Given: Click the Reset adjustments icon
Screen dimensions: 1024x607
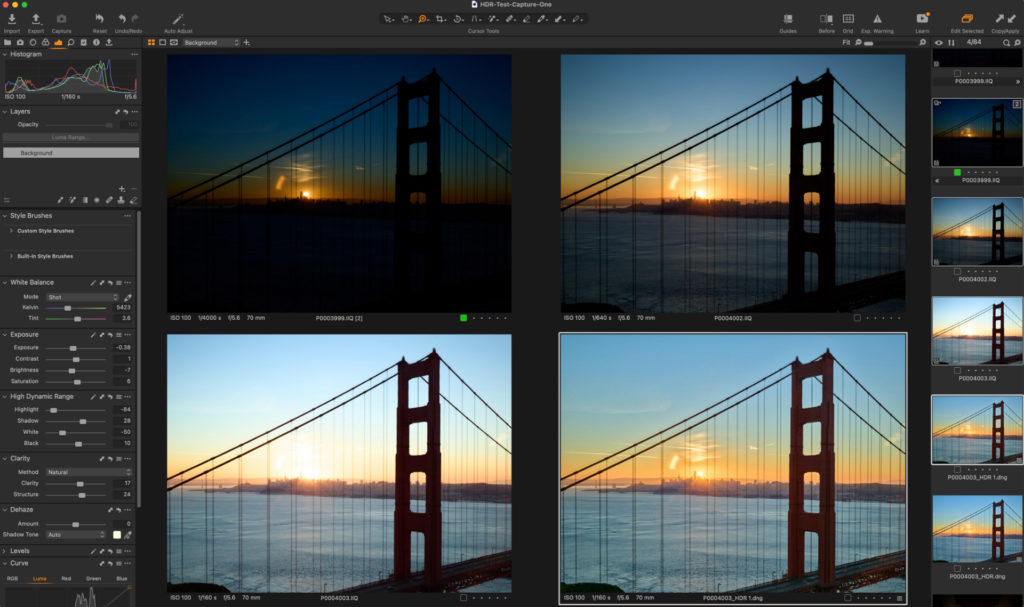Looking at the screenshot, I should click(x=99, y=19).
